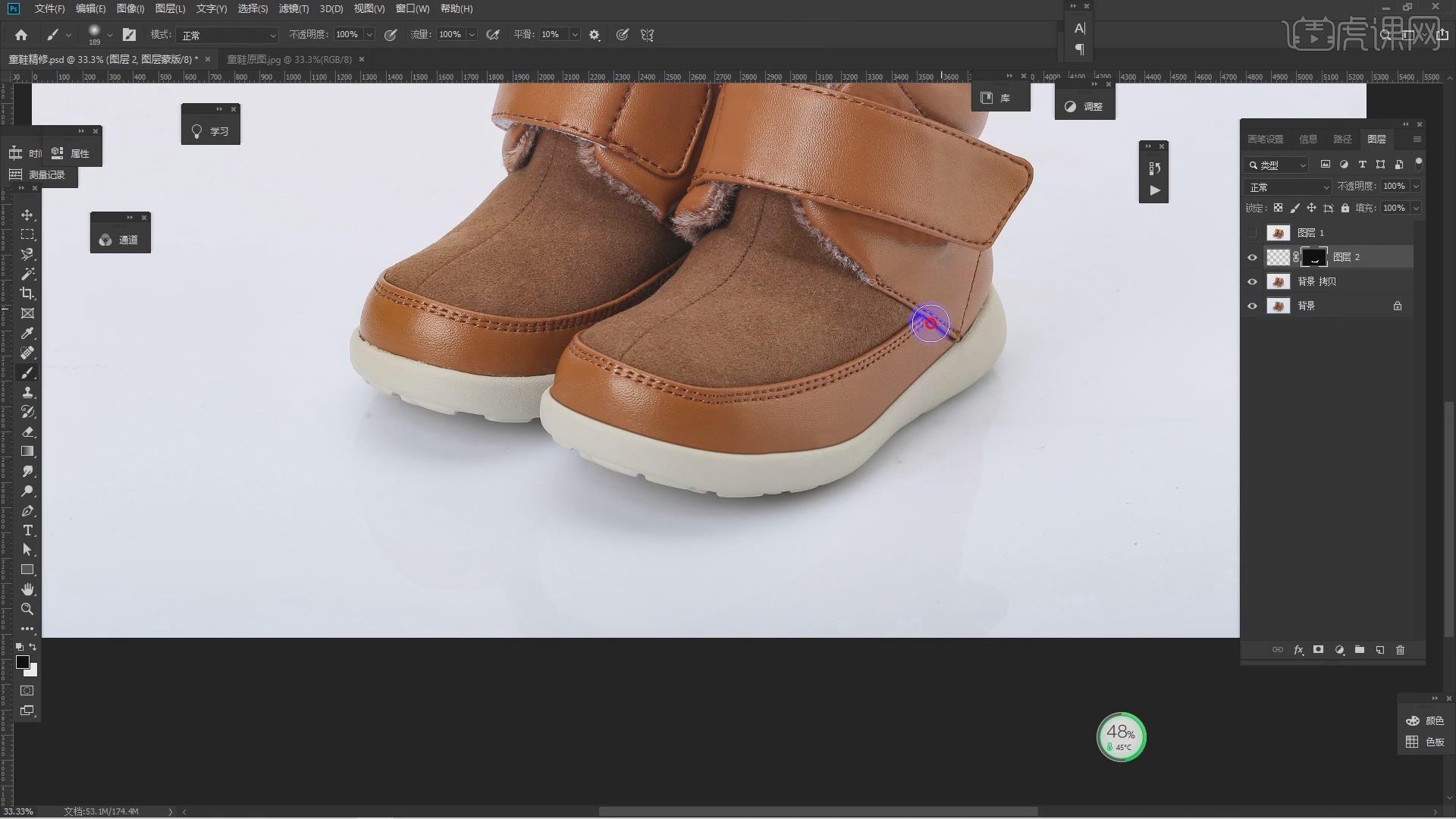Viewport: 1456px width, 819px height.
Task: Switch to the 路径 panel tab
Action: [x=1342, y=139]
